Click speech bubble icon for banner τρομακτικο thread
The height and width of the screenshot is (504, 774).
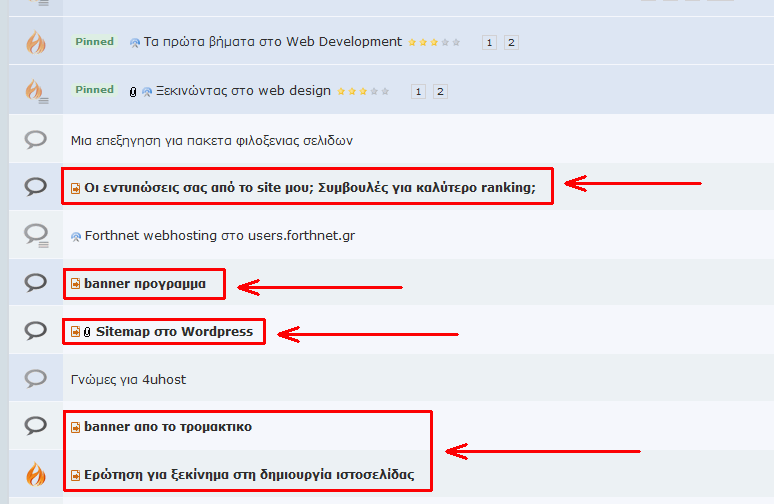[36, 426]
